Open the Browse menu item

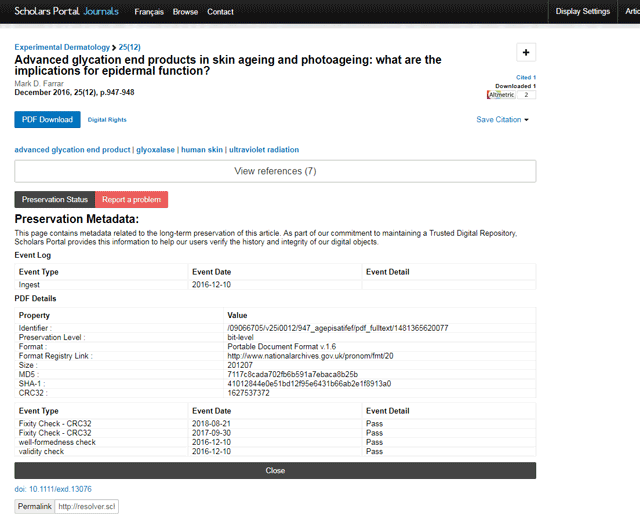pos(185,12)
